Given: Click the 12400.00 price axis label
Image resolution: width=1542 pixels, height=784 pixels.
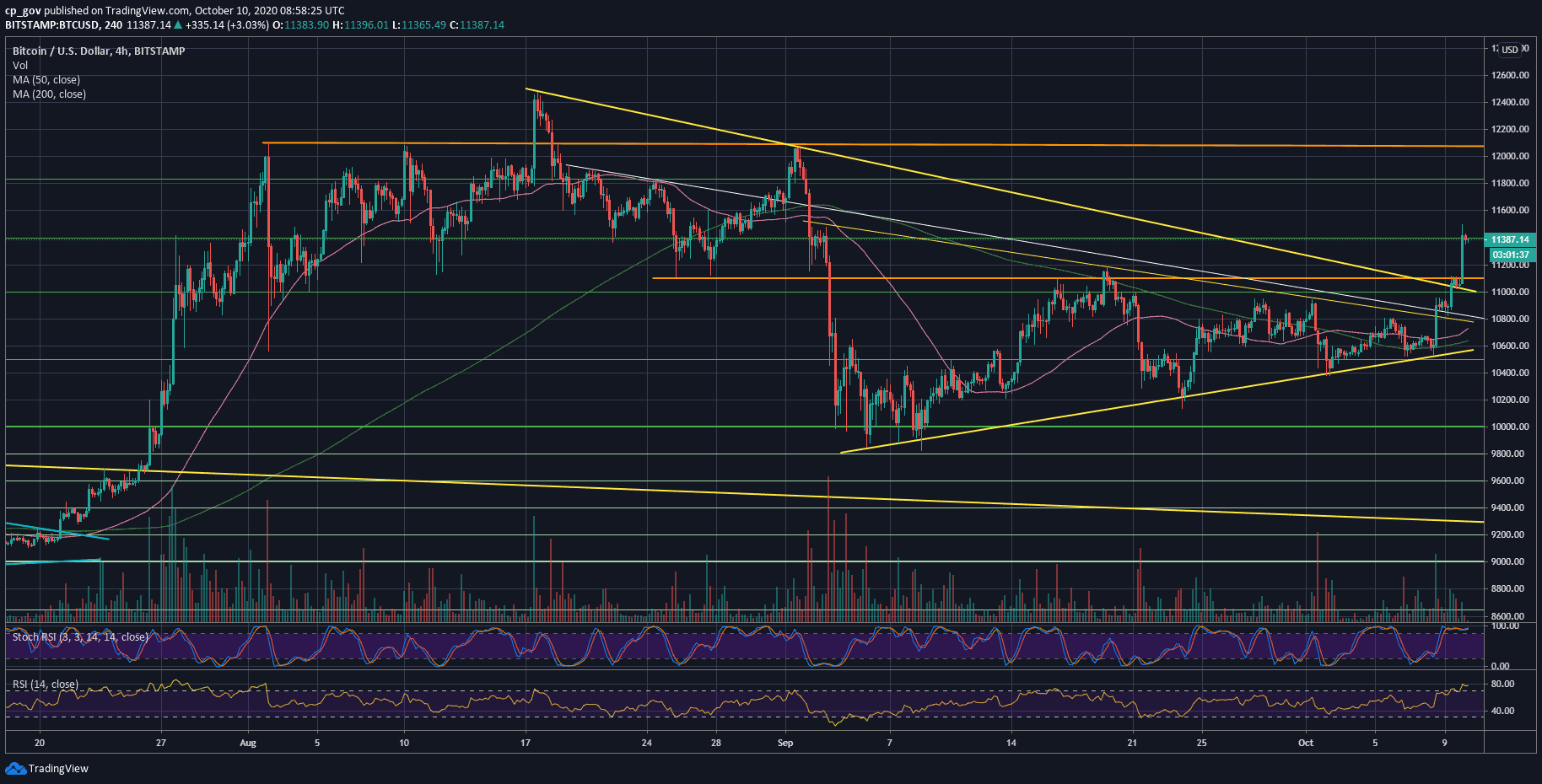Looking at the screenshot, I should pos(1510,102).
